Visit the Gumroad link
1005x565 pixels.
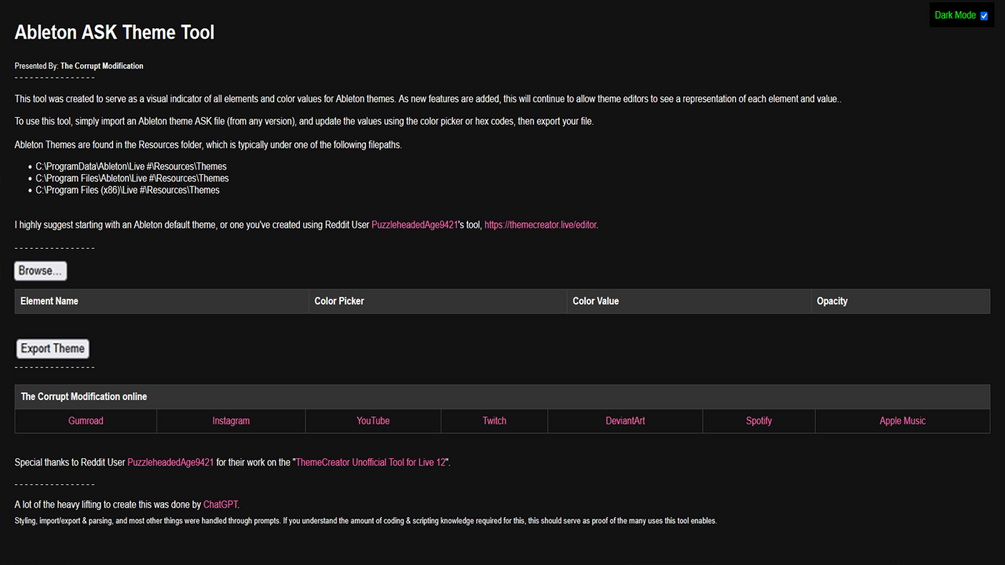click(x=86, y=421)
